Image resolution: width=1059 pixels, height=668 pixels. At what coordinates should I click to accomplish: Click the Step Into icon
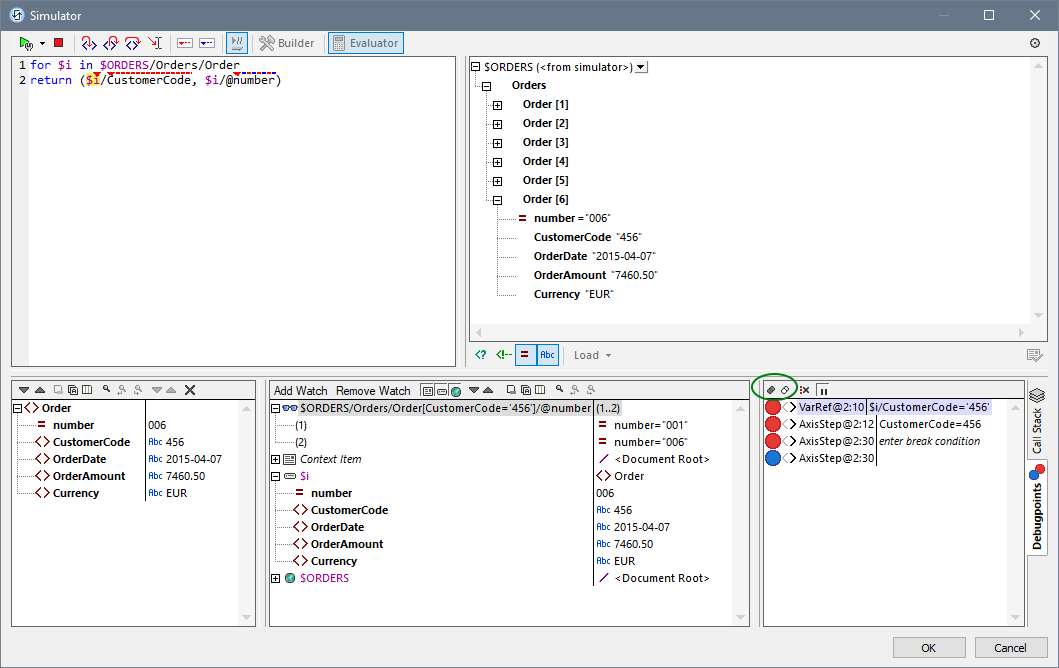(x=88, y=43)
